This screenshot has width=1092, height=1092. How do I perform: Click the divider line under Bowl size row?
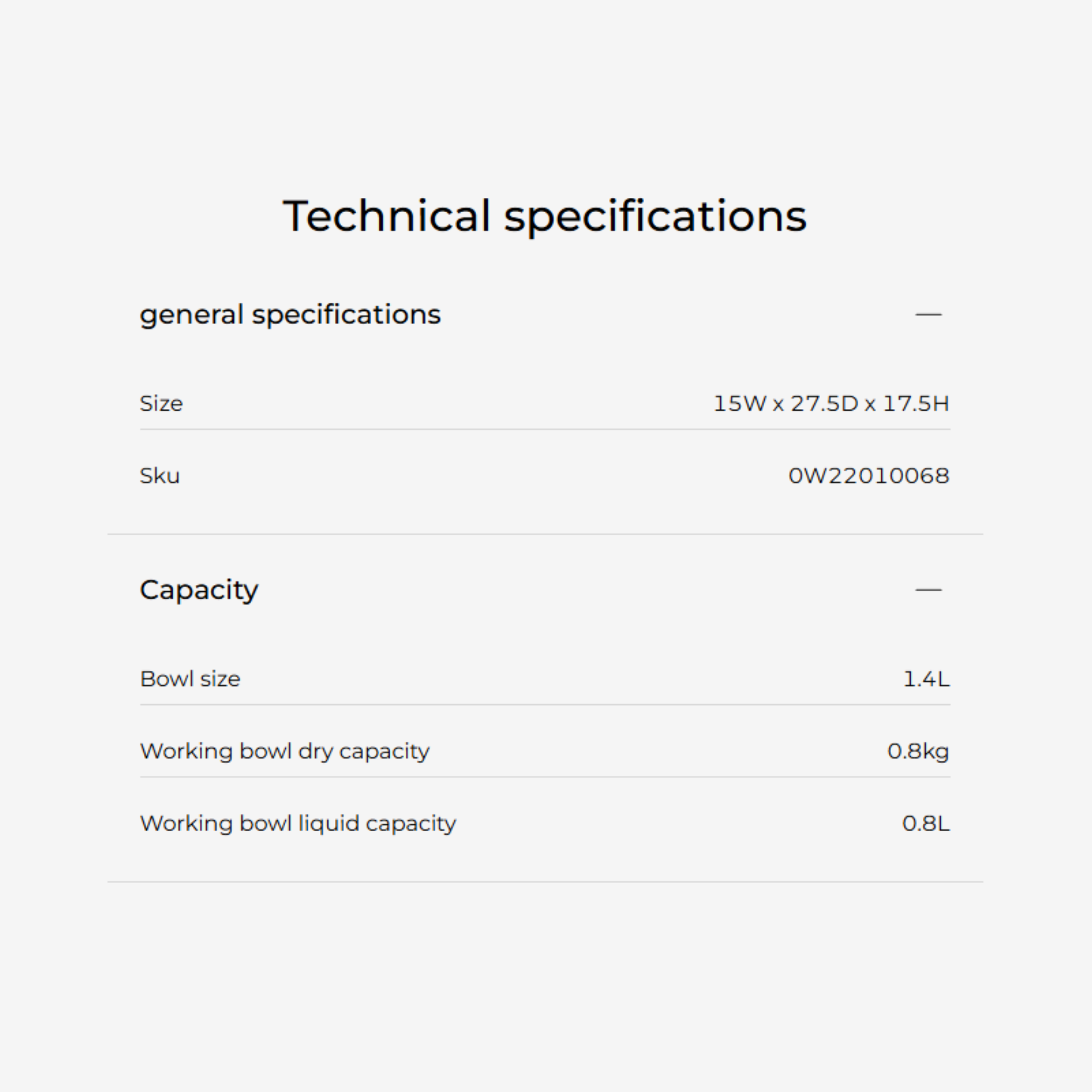tap(545, 705)
